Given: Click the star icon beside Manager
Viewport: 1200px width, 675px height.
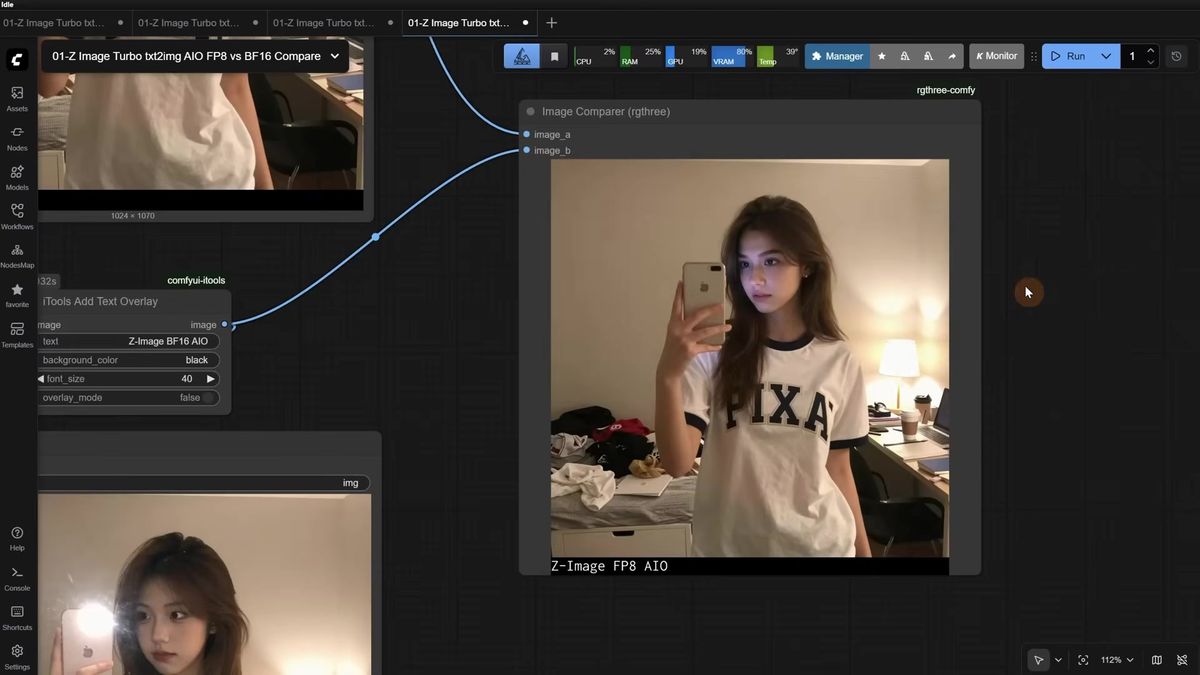Looking at the screenshot, I should coord(881,56).
